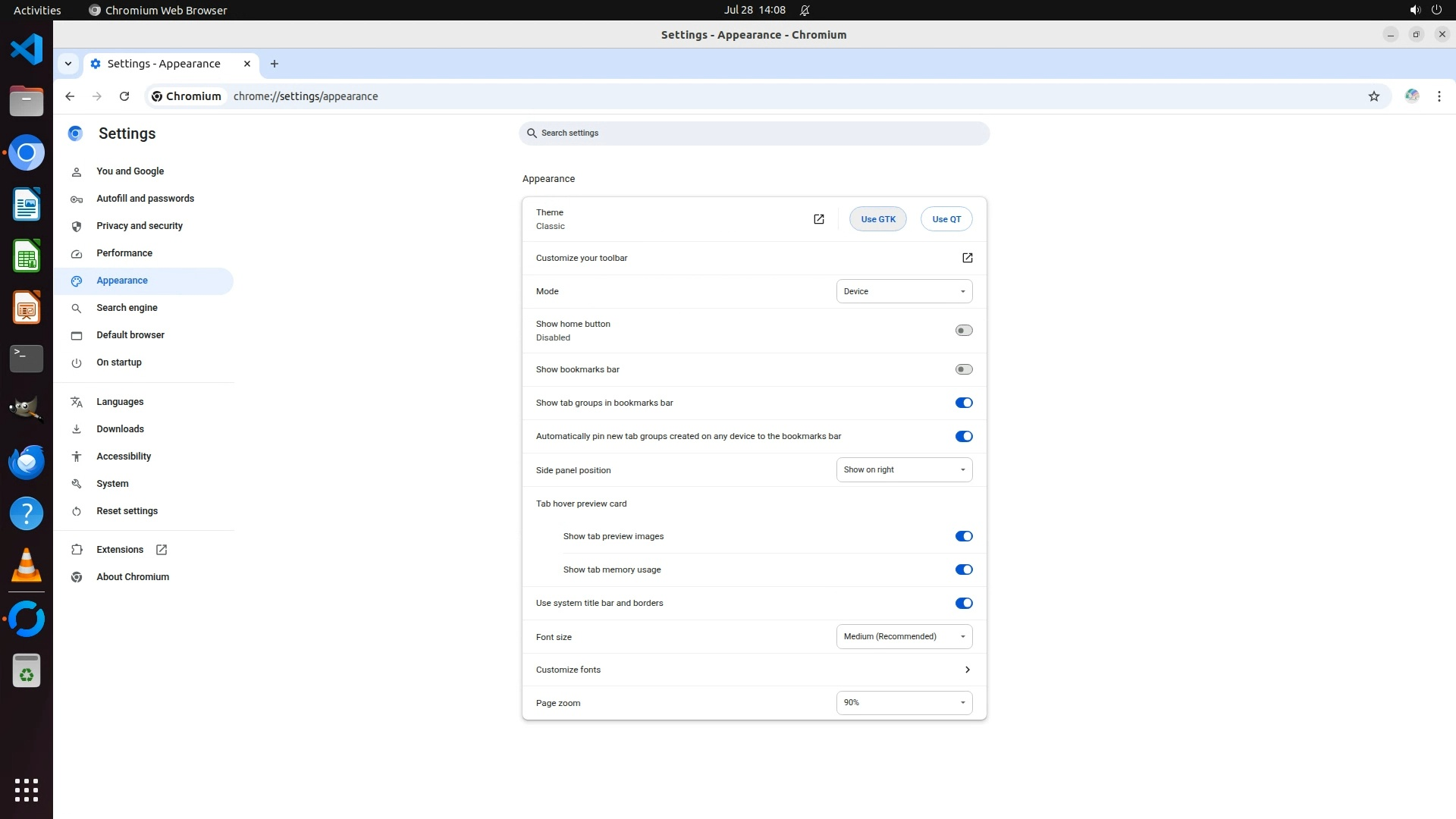Image resolution: width=1456 pixels, height=819 pixels.
Task: Open the Page zoom dropdown showing 90%
Action: click(904, 703)
